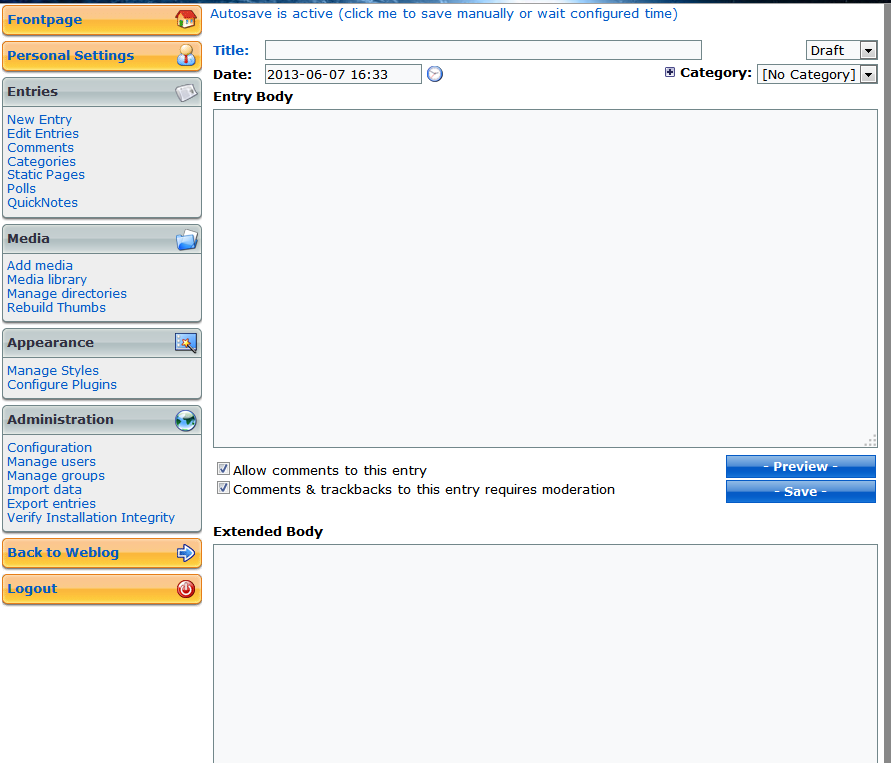Open the Draft status dropdown
The image size is (891, 763).
click(841, 50)
